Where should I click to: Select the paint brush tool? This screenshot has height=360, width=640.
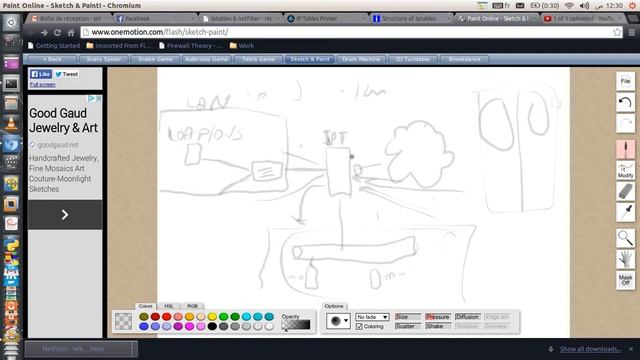pyautogui.click(x=625, y=149)
